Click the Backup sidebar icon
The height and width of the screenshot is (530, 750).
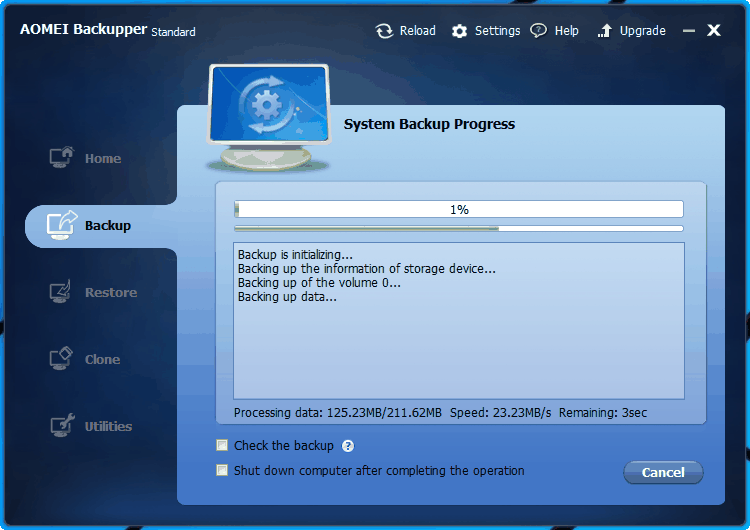[62, 225]
